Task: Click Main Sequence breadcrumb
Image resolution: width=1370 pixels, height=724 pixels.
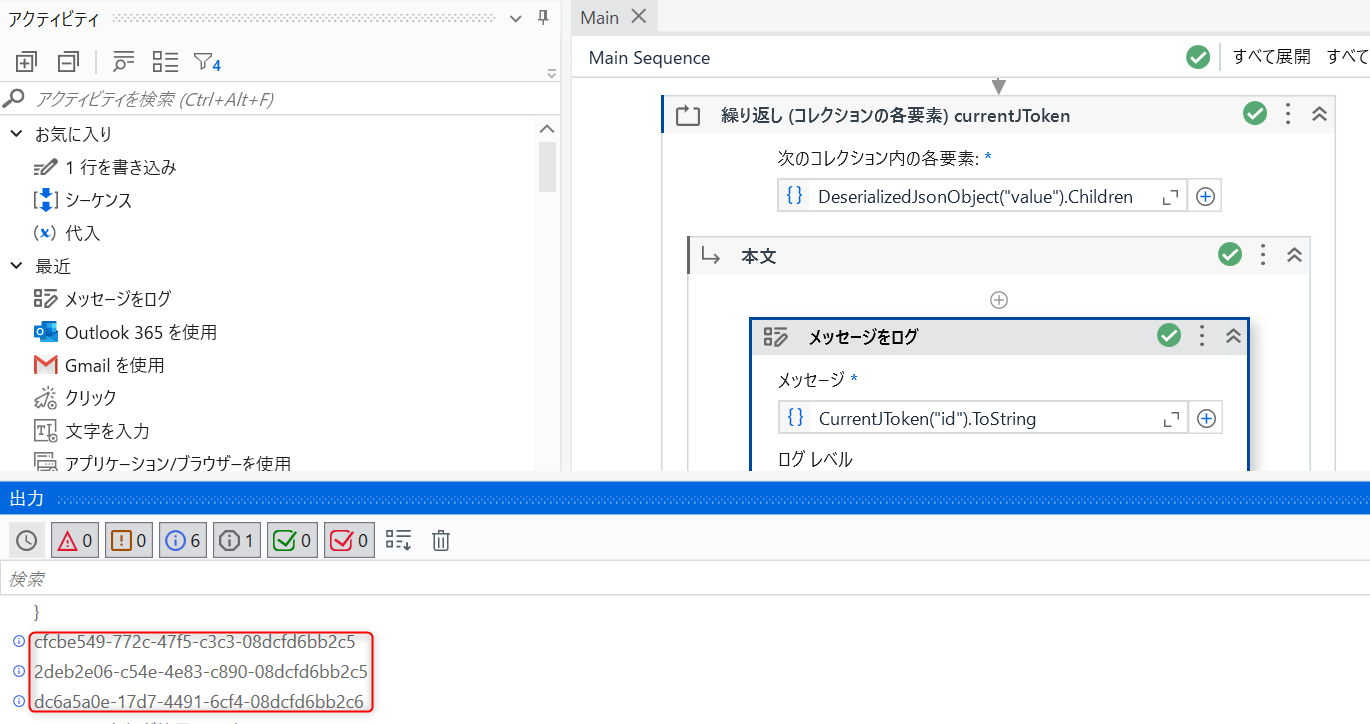Action: (649, 58)
